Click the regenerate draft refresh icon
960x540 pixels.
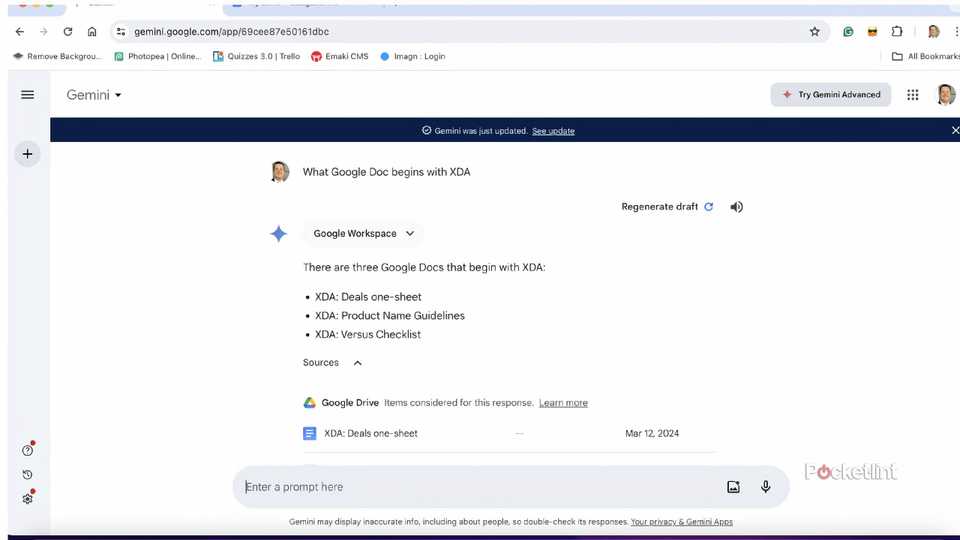[709, 207]
